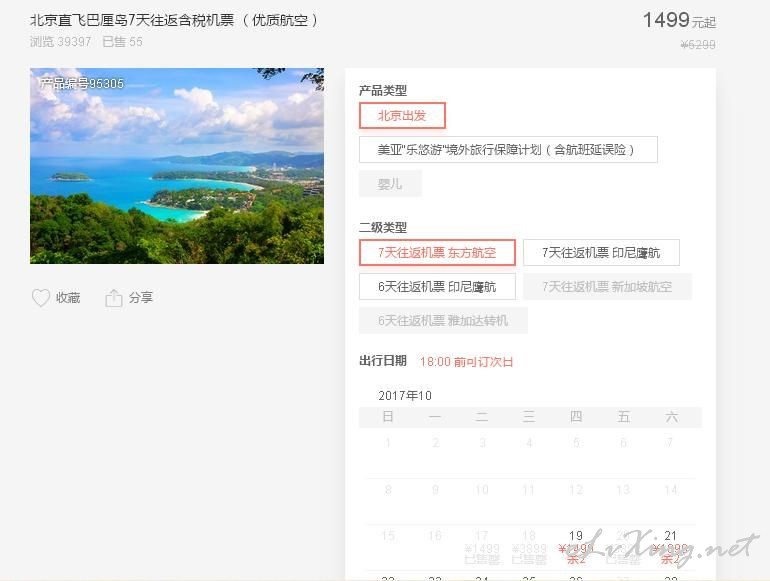The width and height of the screenshot is (770, 581).
Task: Pick October 19 departure date
Action: (576, 548)
